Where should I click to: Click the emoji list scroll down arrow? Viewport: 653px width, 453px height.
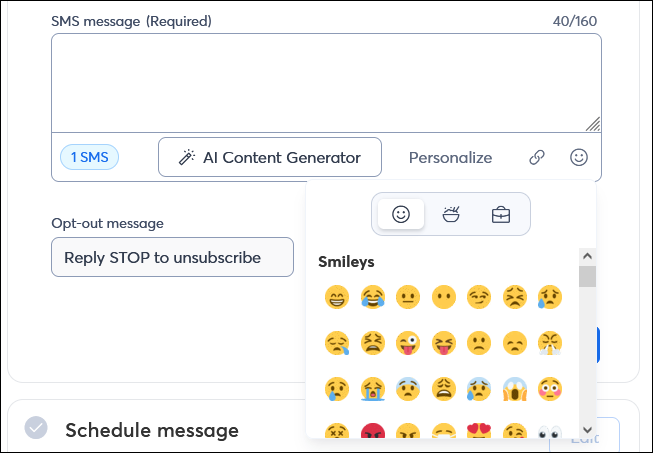pos(587,429)
